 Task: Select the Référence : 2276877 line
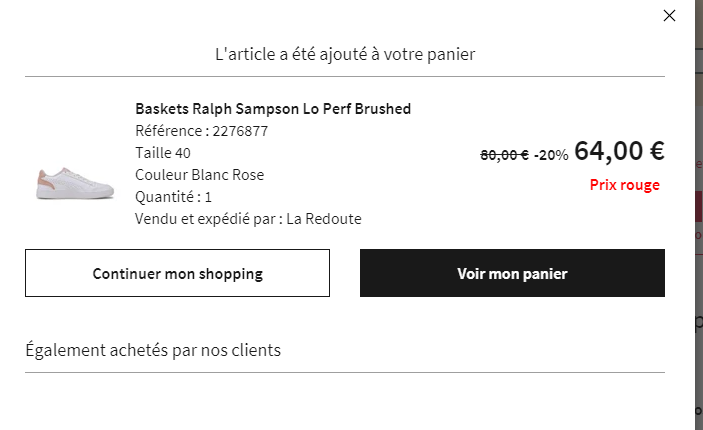coord(201,131)
